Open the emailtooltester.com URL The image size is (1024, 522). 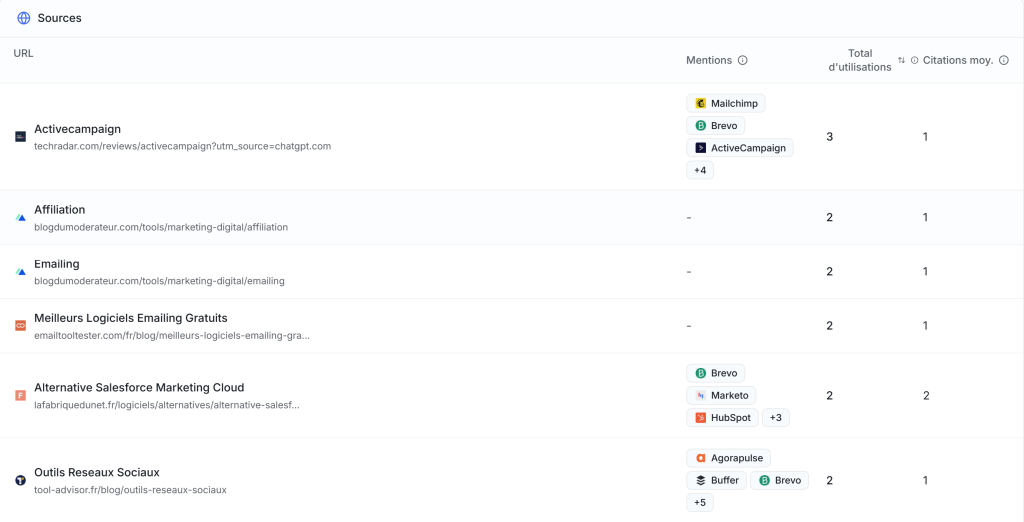tap(172, 335)
